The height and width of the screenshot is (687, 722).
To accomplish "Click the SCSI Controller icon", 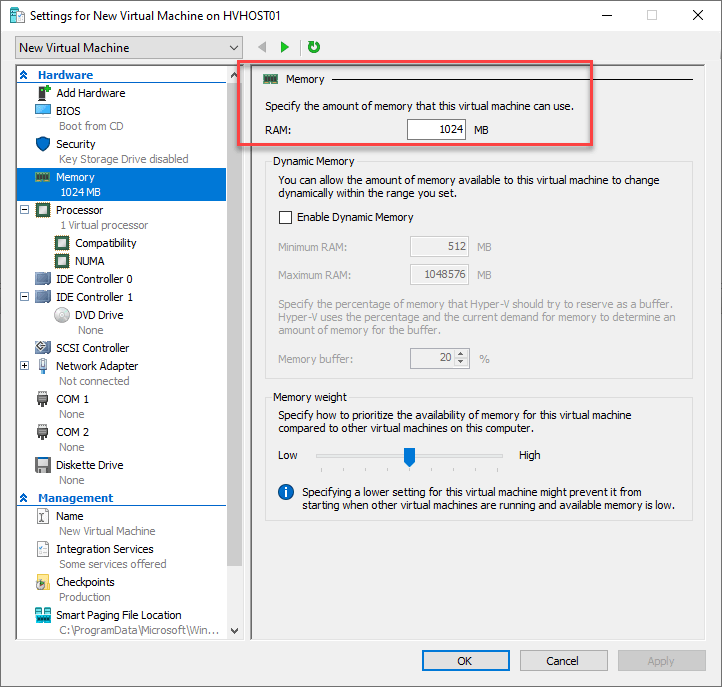I will (x=43, y=347).
